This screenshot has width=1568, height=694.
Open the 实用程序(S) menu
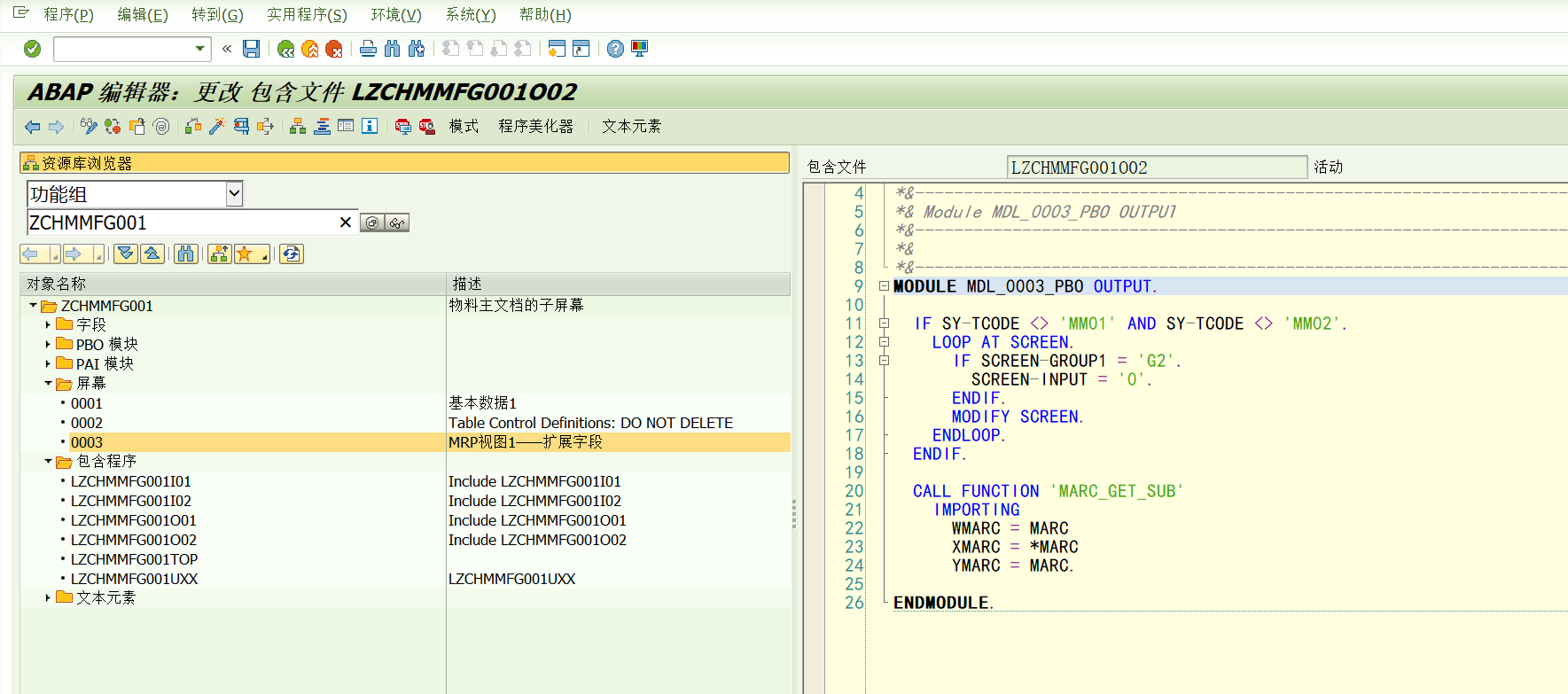coord(307,15)
